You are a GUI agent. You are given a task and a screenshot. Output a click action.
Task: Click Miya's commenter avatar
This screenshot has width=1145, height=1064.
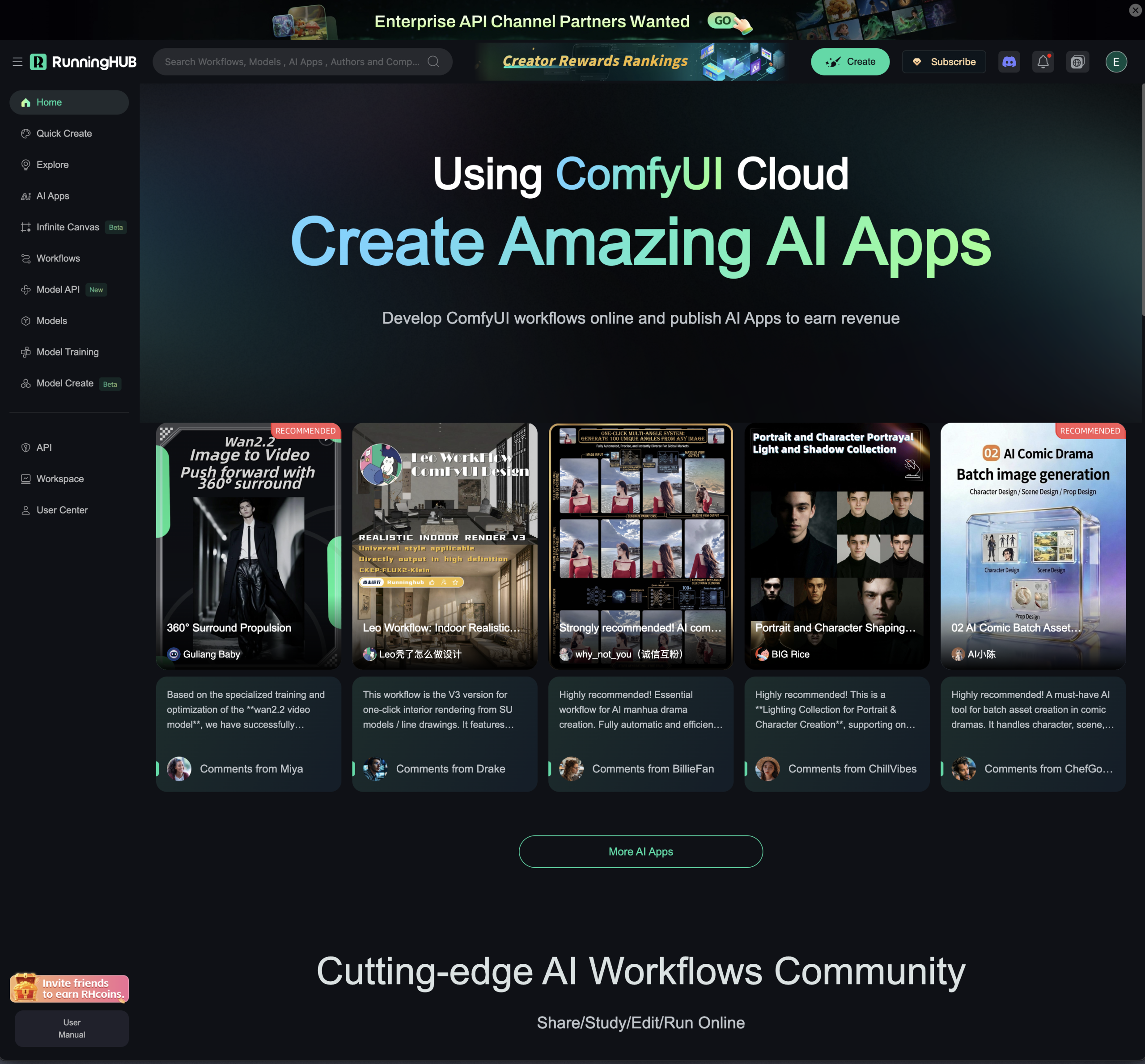pyautogui.click(x=179, y=769)
